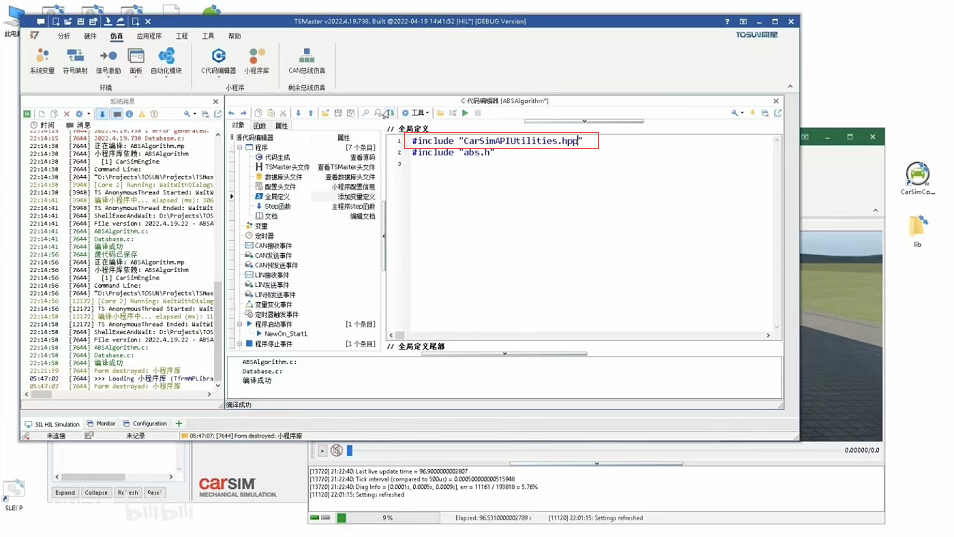Image resolution: width=954 pixels, height=537 pixels.
Task: Open the 自动化模块 automation module
Action: click(166, 61)
